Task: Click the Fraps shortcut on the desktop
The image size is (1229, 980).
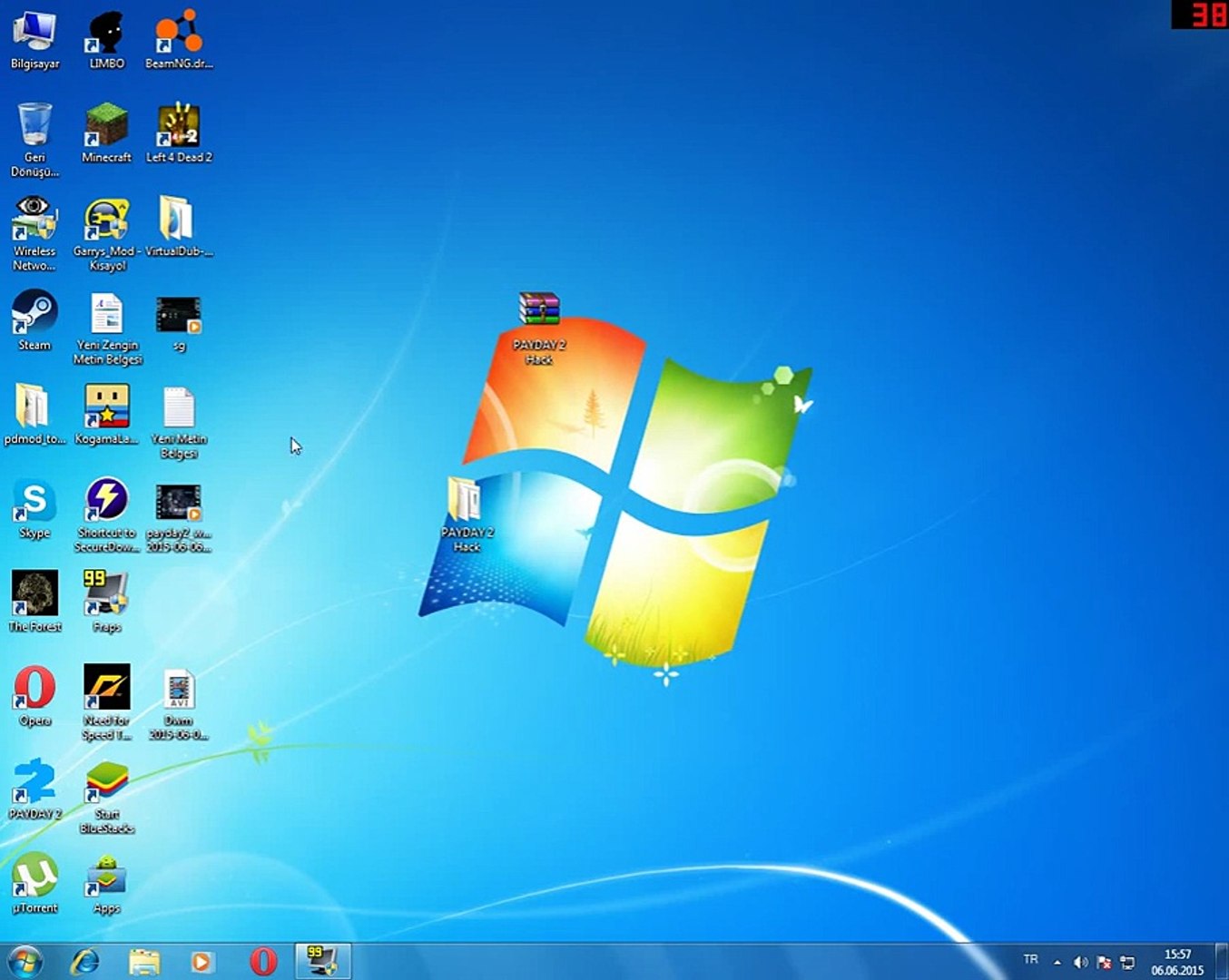Action: tap(106, 602)
